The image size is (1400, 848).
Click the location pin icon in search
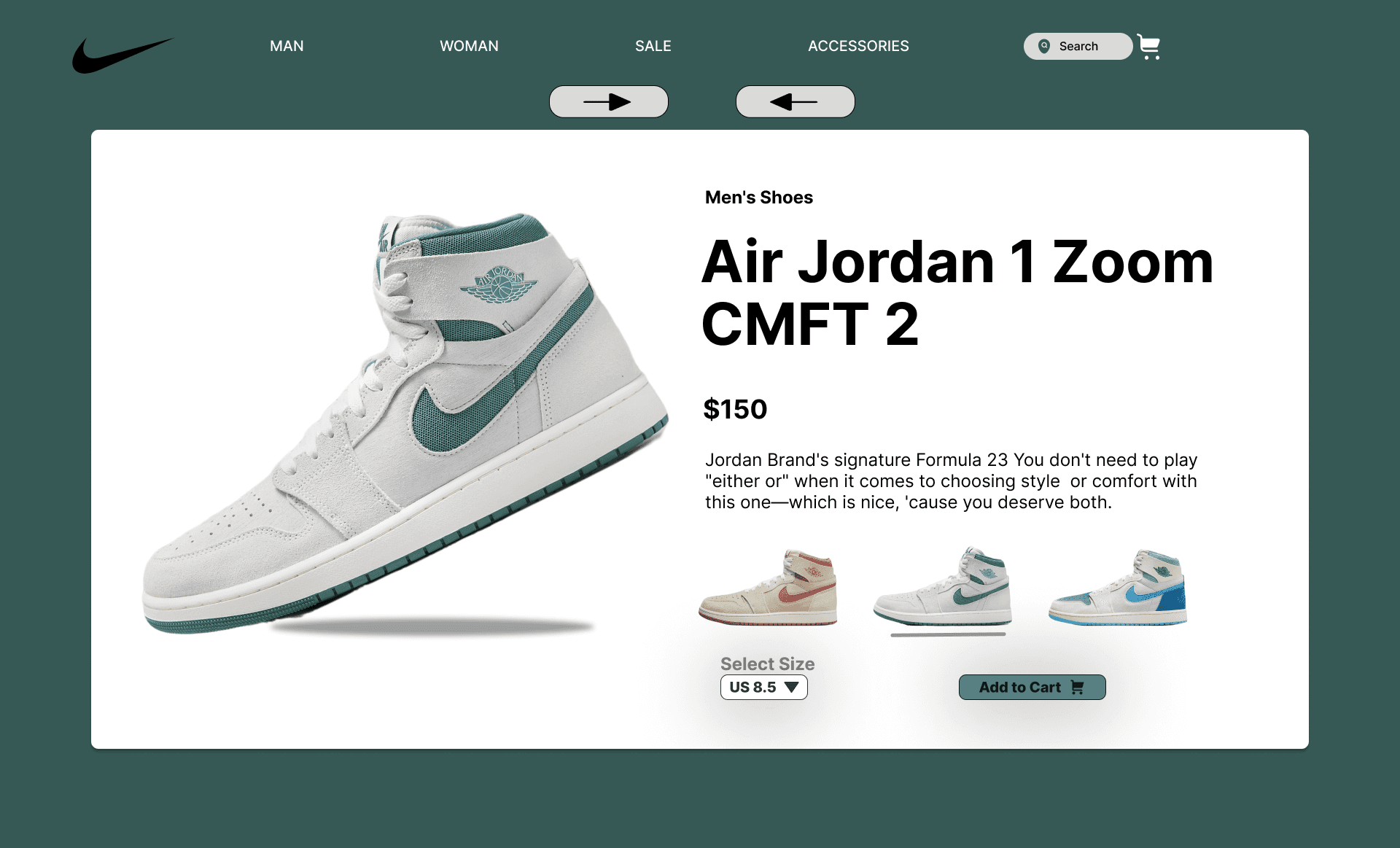click(x=1044, y=46)
